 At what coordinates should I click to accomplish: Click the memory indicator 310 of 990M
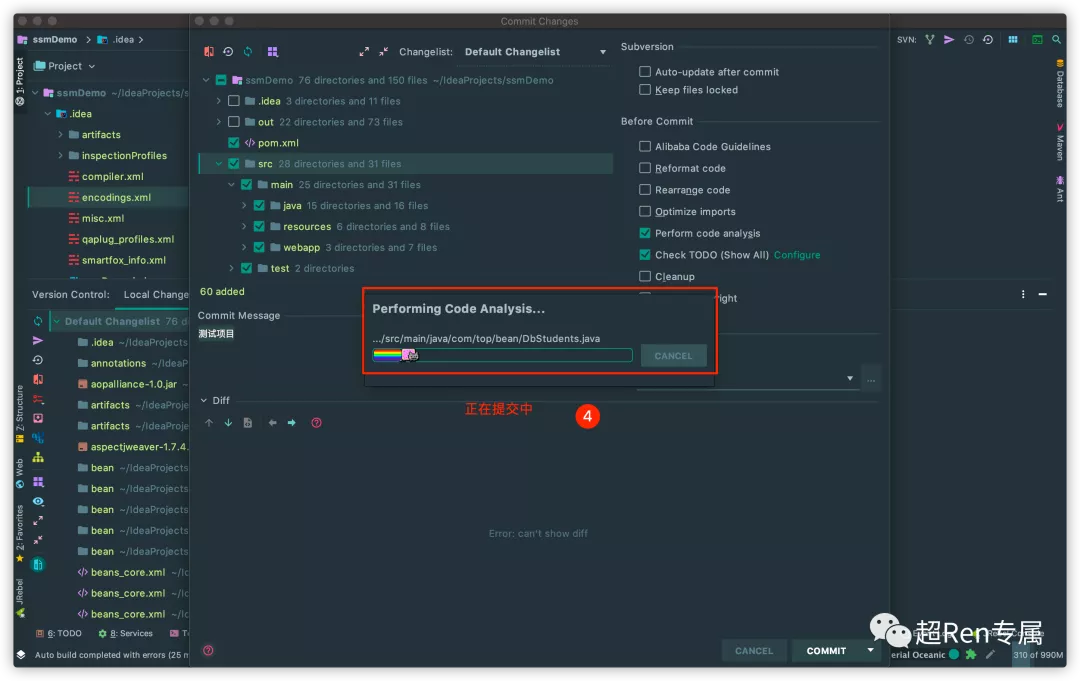click(x=1037, y=655)
